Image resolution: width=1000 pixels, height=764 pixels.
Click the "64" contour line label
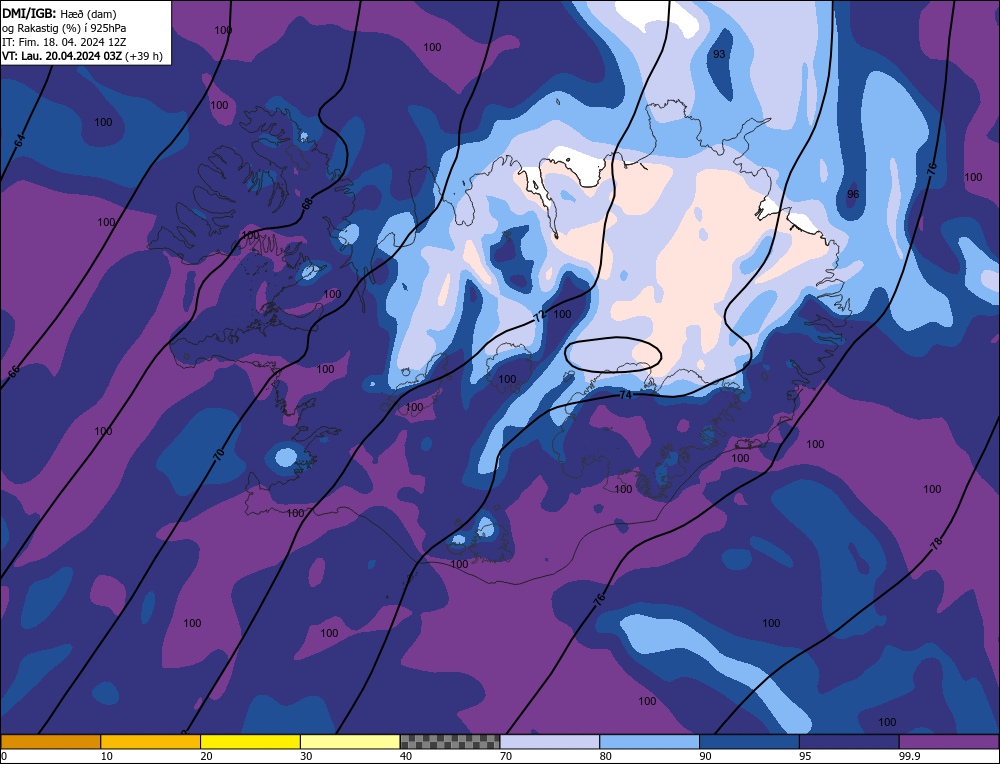(x=19, y=142)
